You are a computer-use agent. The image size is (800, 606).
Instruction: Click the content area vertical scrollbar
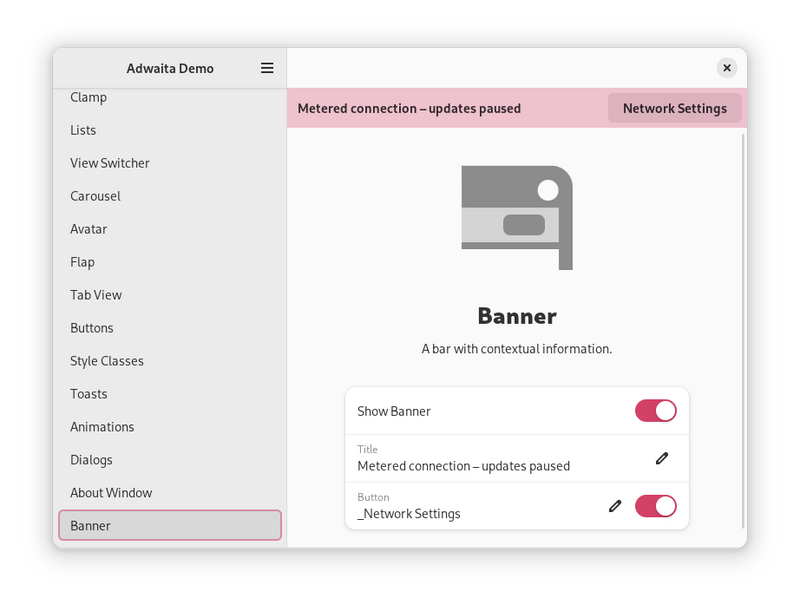tap(743, 332)
